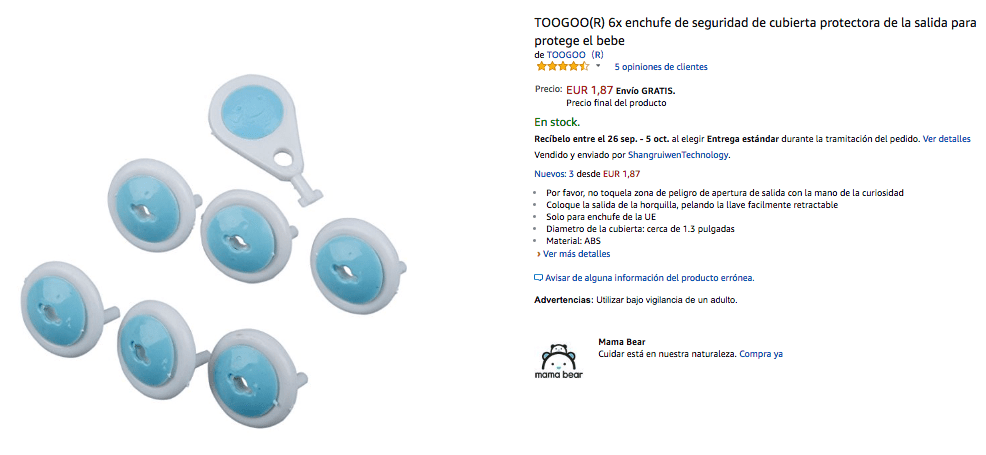This screenshot has height=455, width=986.
Task: Expand the rating dropdown arrow
Action: point(598,66)
